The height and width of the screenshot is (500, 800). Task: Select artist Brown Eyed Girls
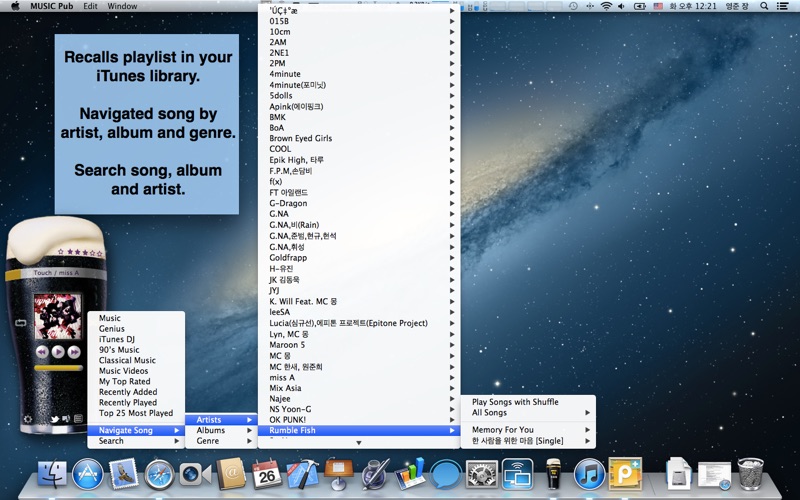(359, 138)
